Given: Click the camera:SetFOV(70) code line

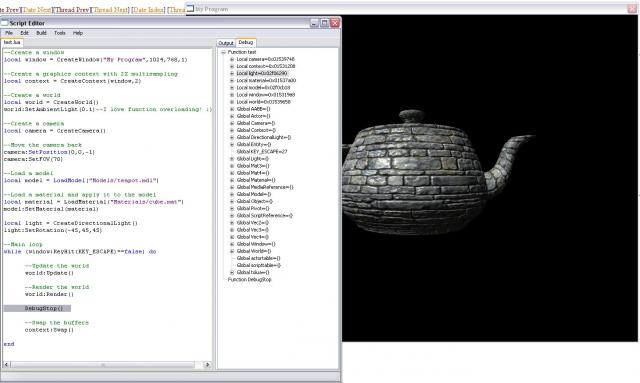Looking at the screenshot, I should coord(33,159).
